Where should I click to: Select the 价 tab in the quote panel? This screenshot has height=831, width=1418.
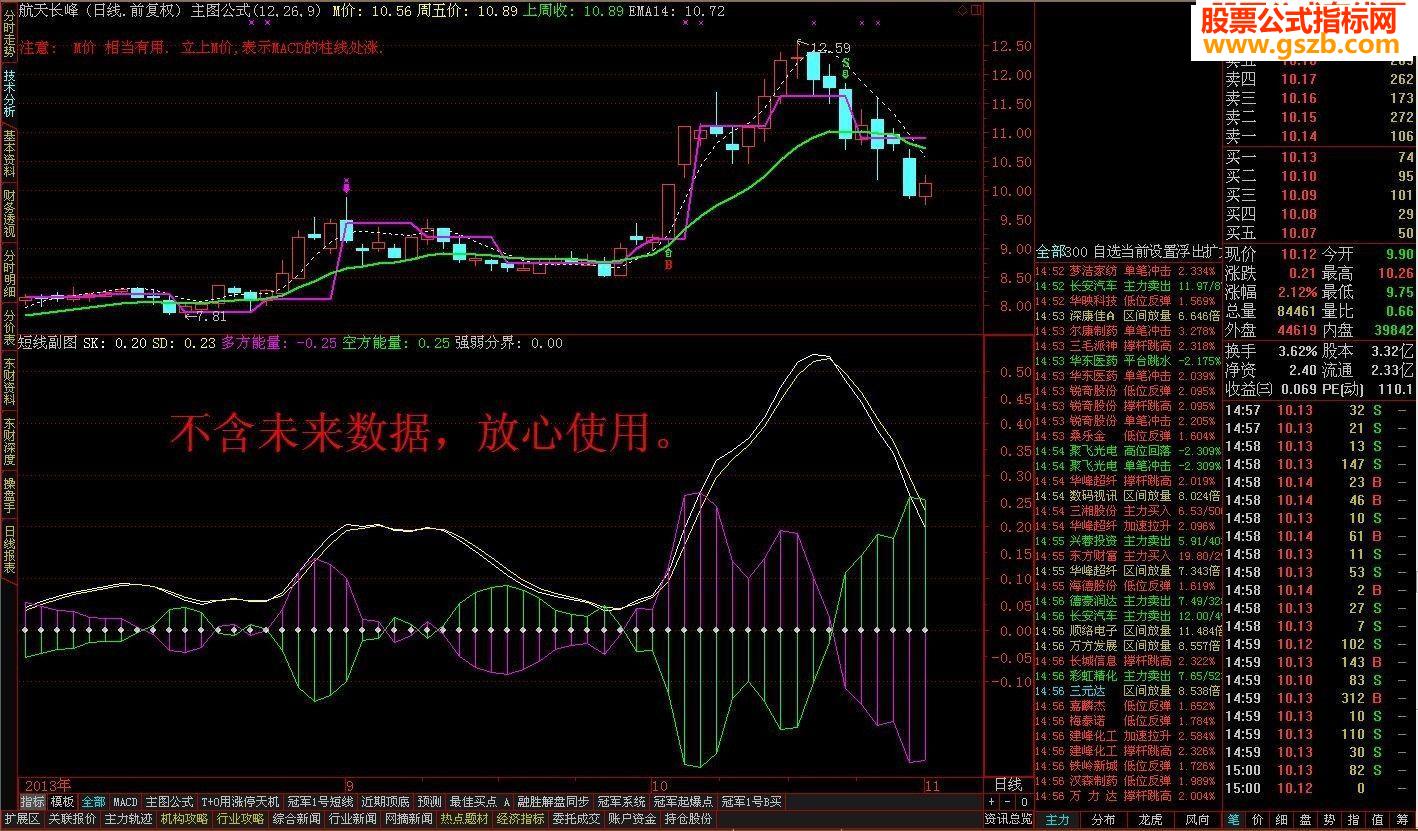point(1258,819)
